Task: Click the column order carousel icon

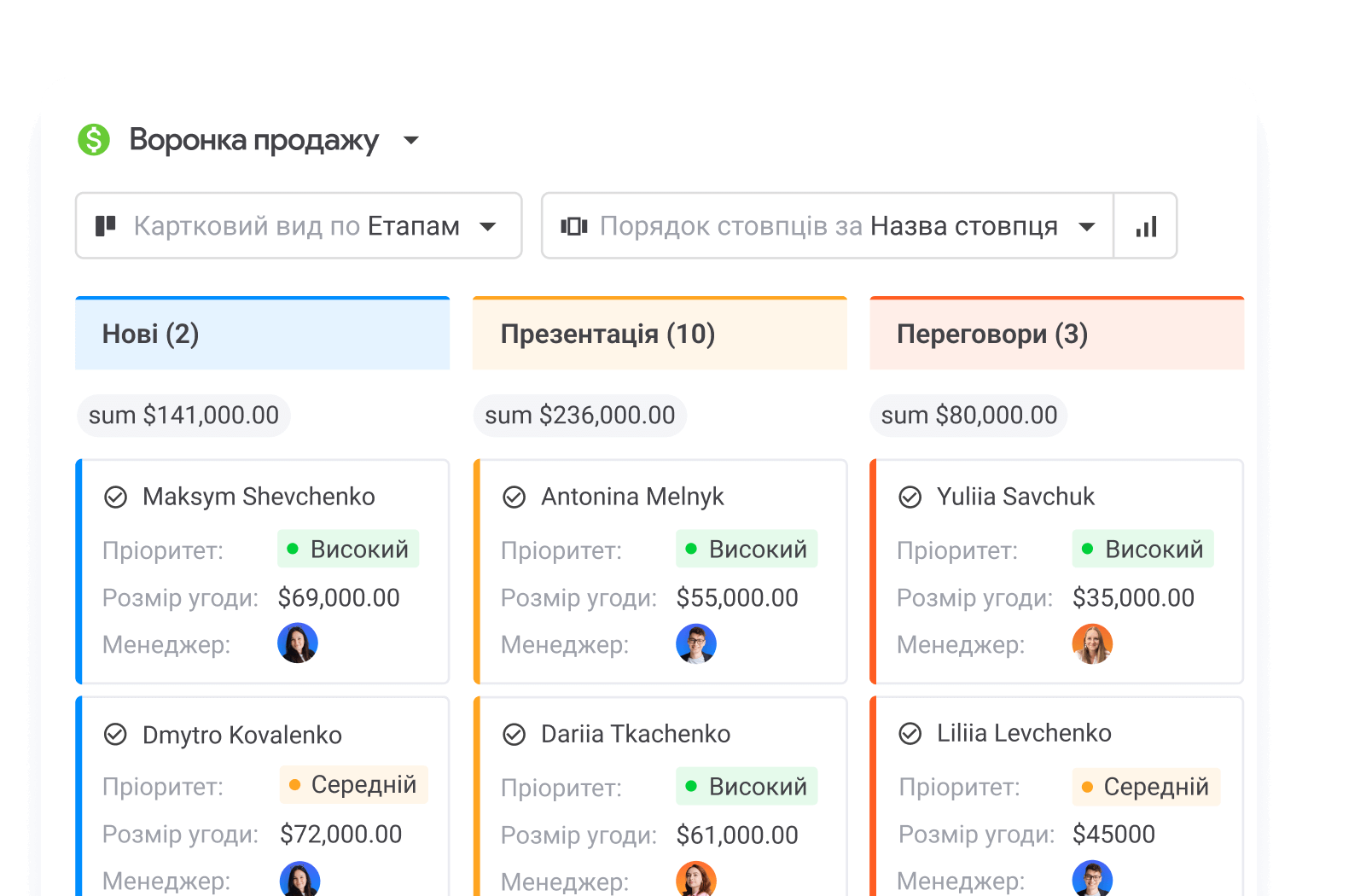Action: 573,226
